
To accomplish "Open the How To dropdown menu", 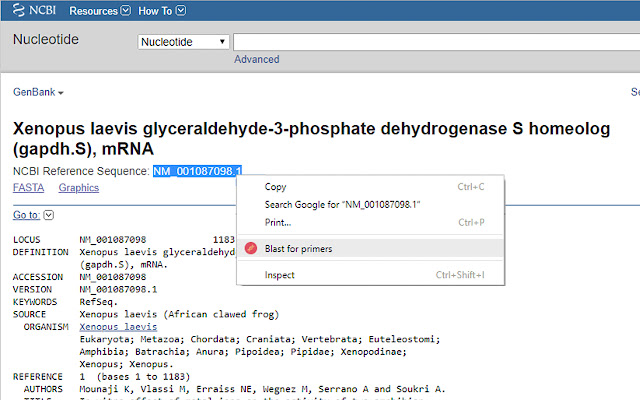I will 162,11.
